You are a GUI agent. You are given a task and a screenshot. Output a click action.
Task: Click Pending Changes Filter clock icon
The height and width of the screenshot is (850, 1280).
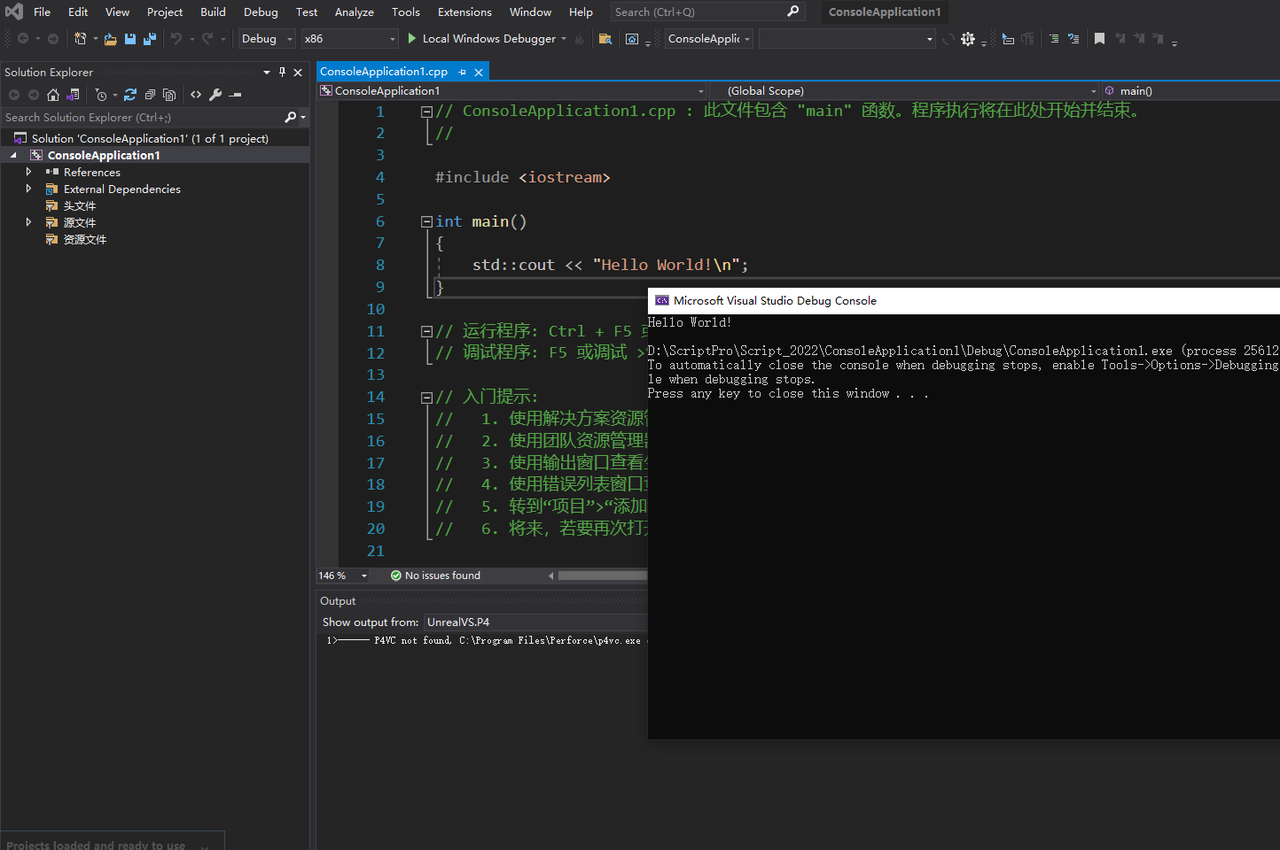pos(101,95)
